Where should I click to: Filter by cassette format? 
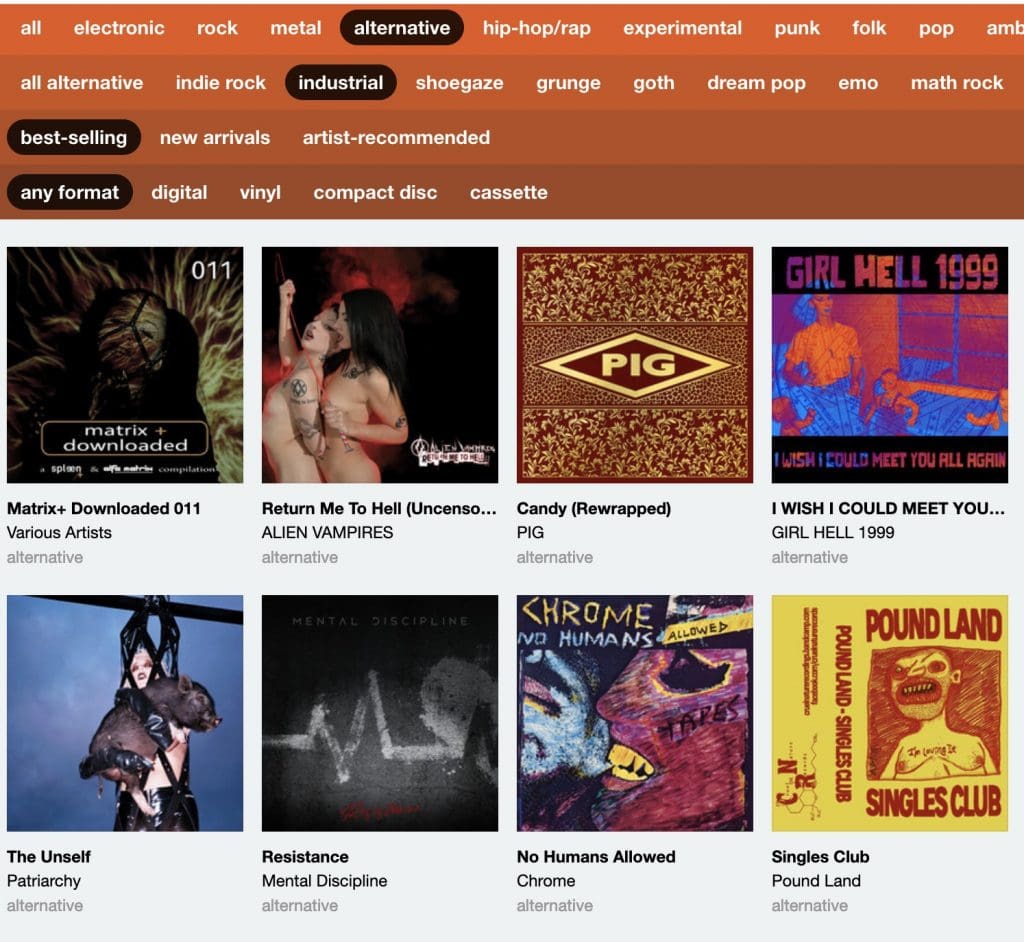[509, 193]
